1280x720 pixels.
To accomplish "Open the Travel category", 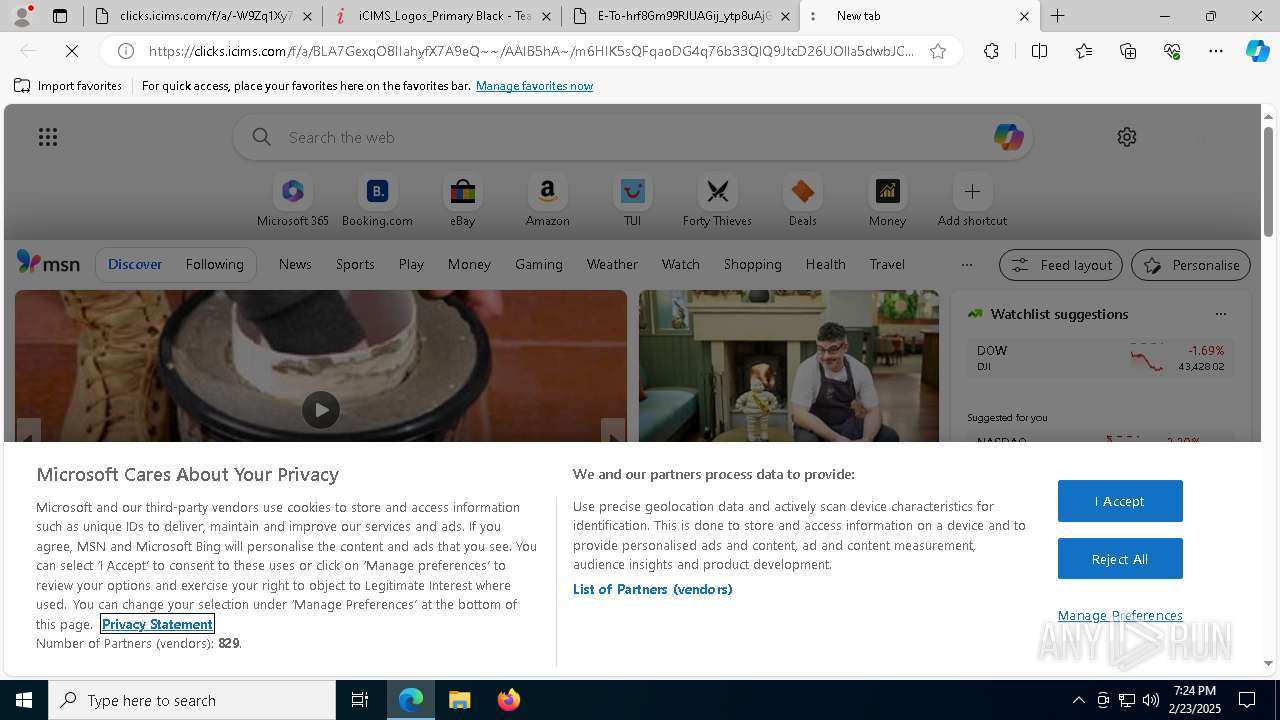I will (x=887, y=264).
